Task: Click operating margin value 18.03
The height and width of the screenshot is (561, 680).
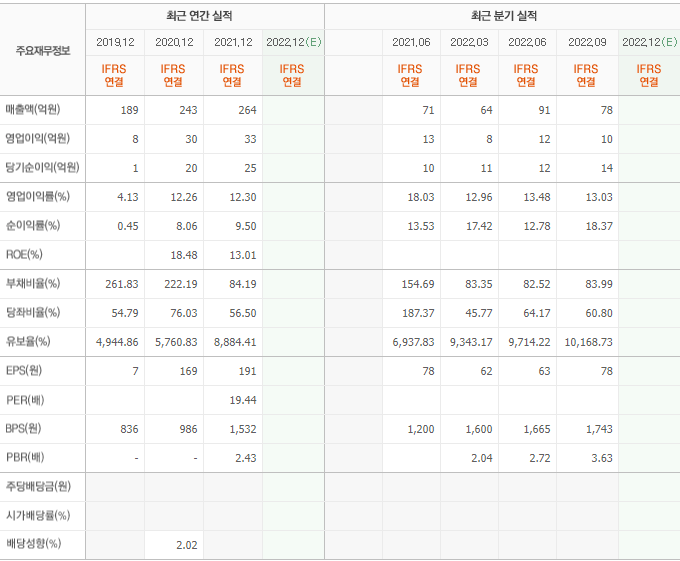Action: click(421, 197)
